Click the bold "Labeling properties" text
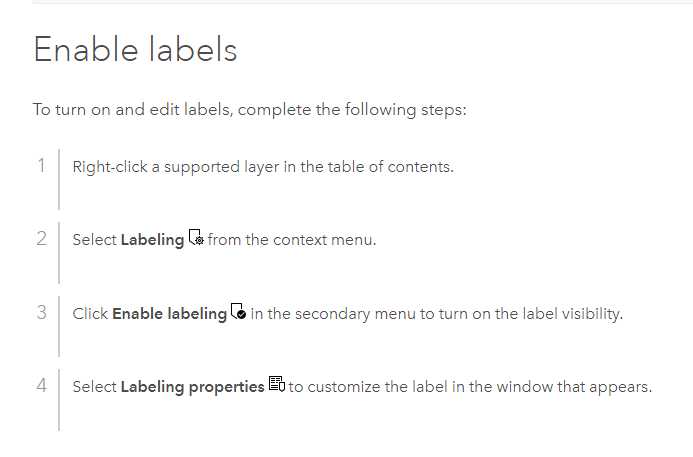 click(x=192, y=386)
